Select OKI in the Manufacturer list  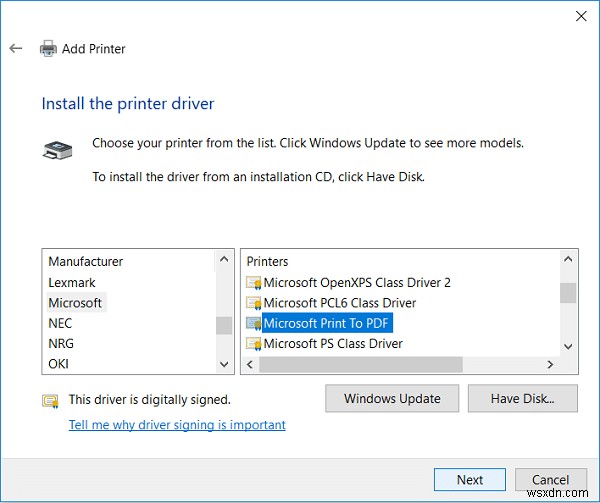click(59, 363)
